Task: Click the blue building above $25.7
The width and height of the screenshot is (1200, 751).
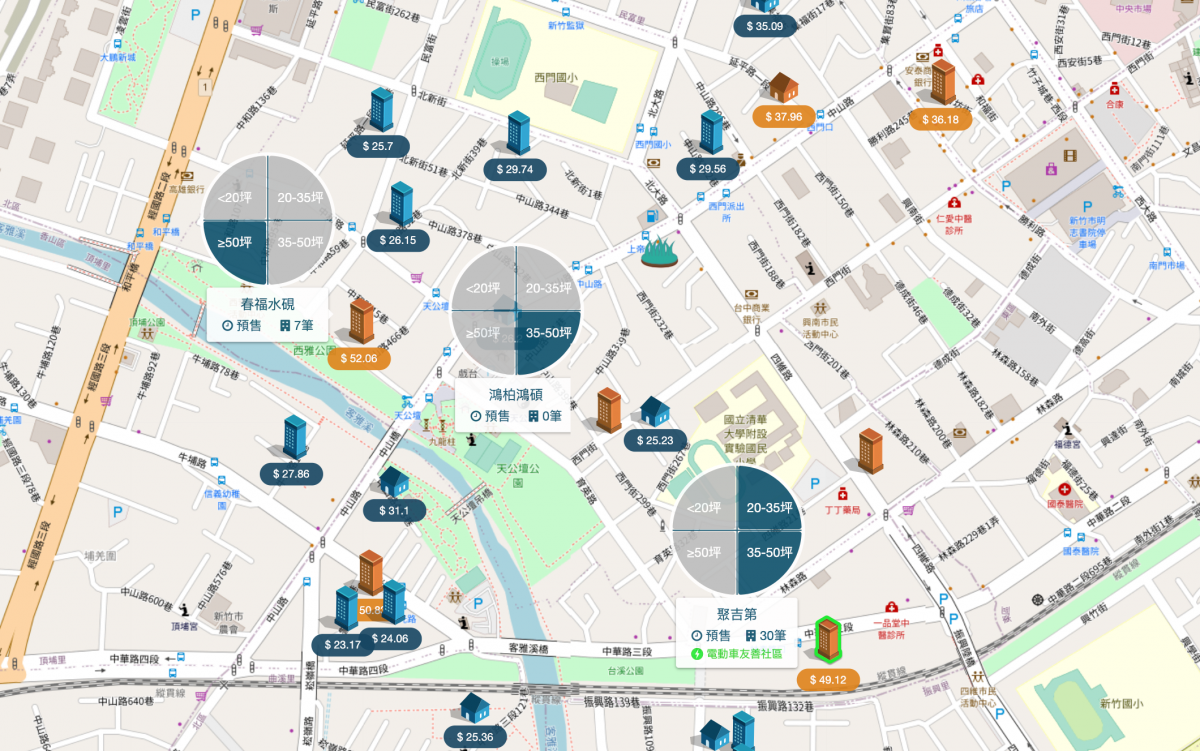Action: 381,110
